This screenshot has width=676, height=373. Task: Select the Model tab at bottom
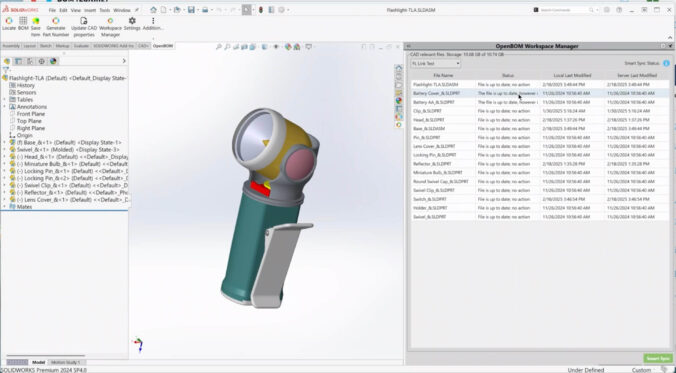click(38, 362)
